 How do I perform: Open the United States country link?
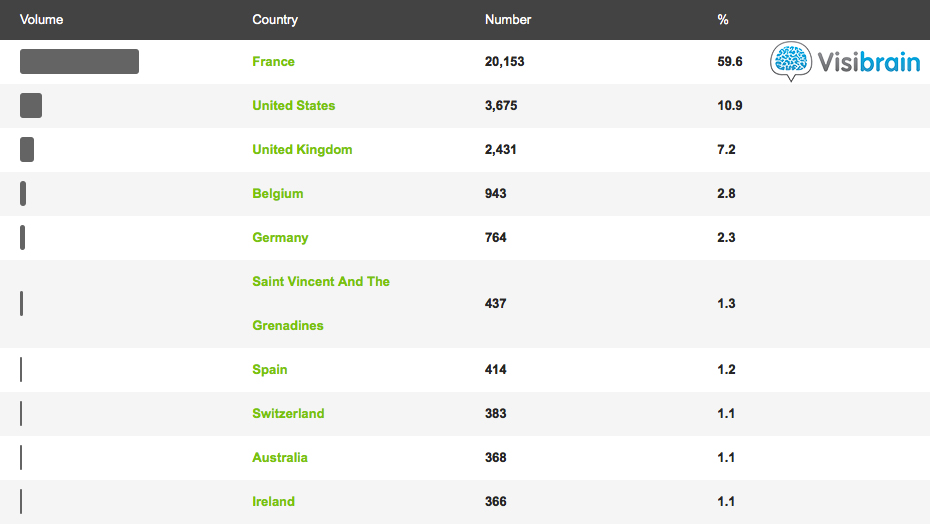click(x=293, y=106)
